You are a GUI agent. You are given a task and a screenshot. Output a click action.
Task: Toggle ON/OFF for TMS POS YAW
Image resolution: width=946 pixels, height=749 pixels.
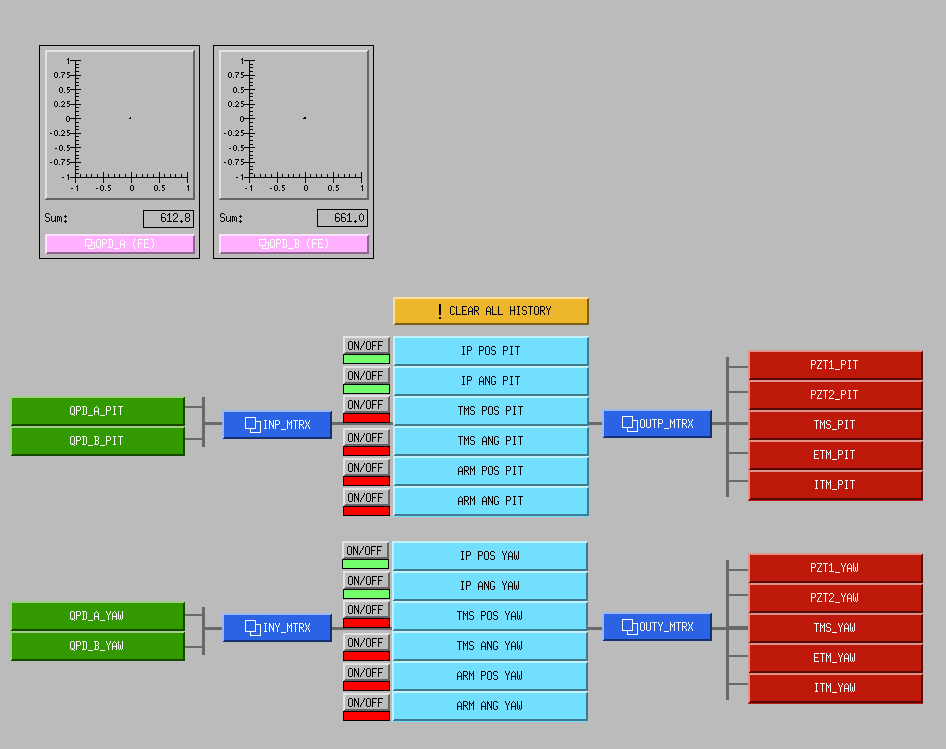(x=366, y=610)
